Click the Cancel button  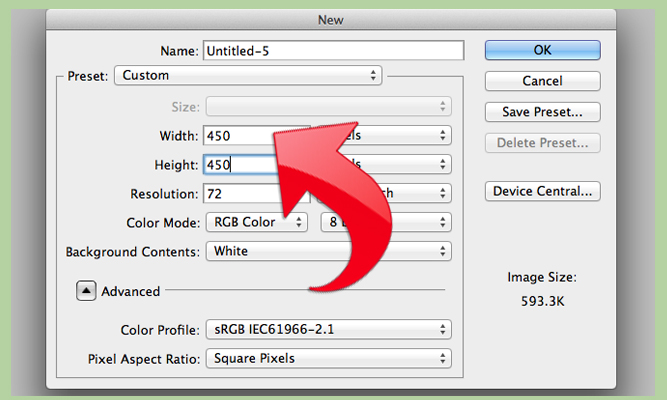(542, 81)
